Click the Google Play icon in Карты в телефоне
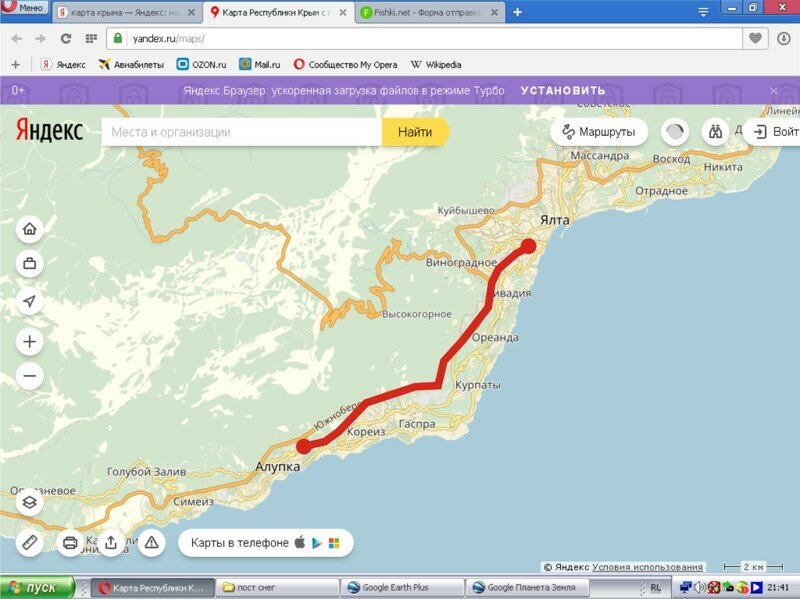800x599 pixels. point(317,543)
